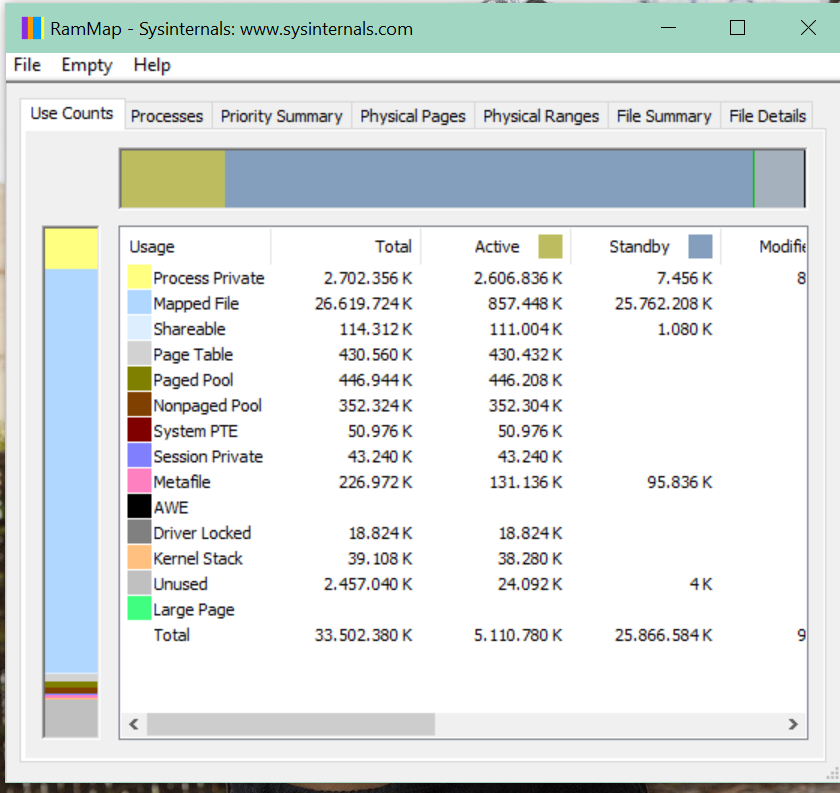
Task: Select the Paged Pool row label
Action: point(193,380)
